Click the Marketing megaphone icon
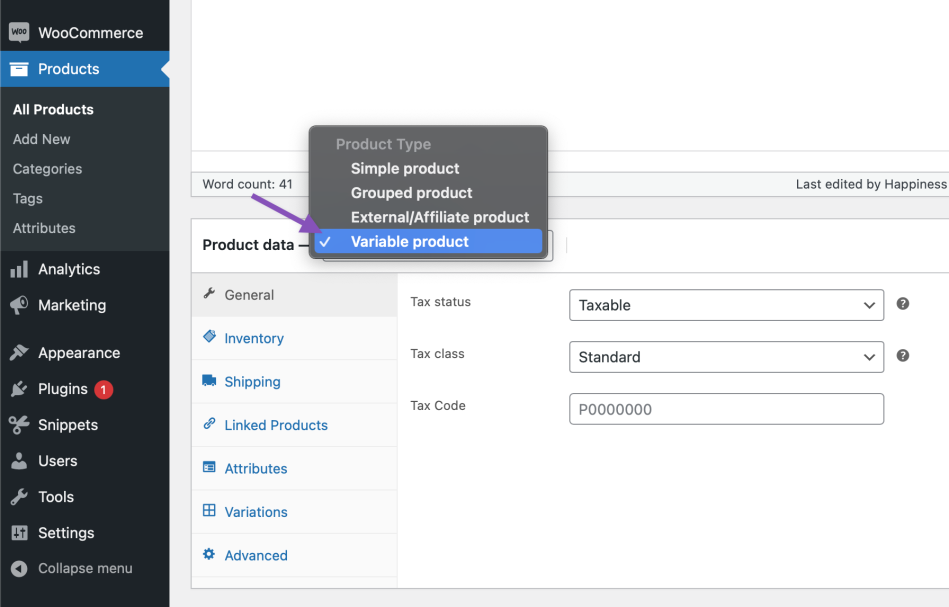The height and width of the screenshot is (607, 949). coord(19,305)
